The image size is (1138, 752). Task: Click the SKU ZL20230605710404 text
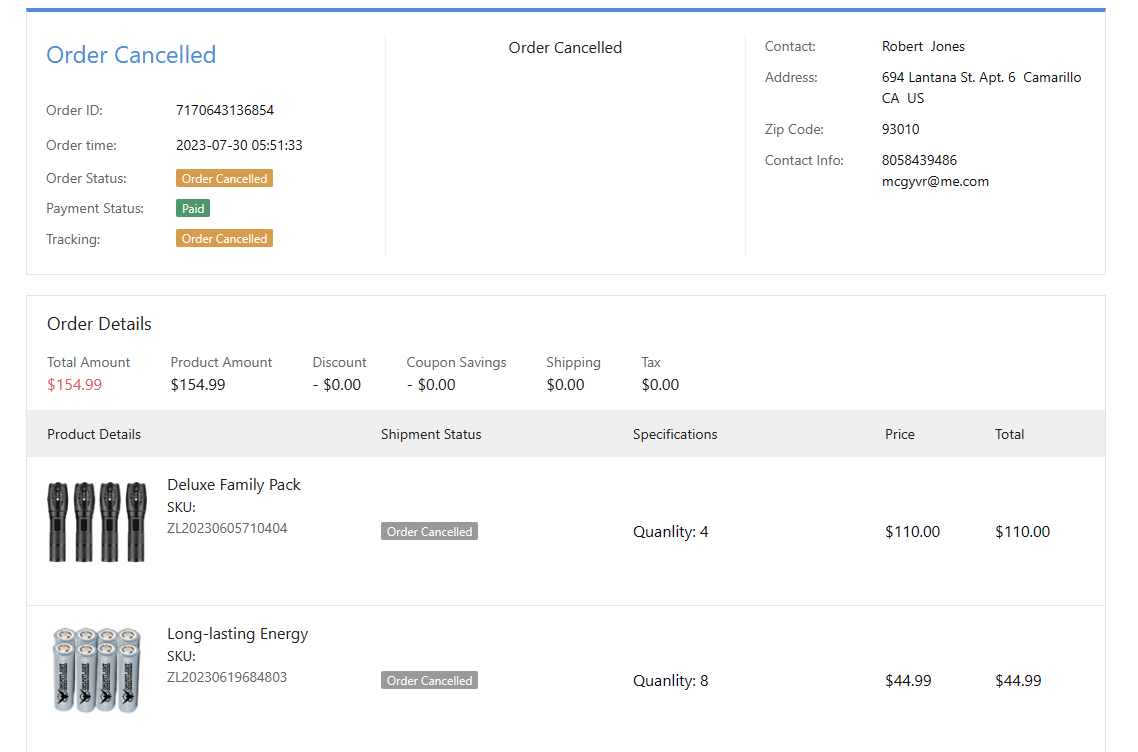tap(227, 528)
